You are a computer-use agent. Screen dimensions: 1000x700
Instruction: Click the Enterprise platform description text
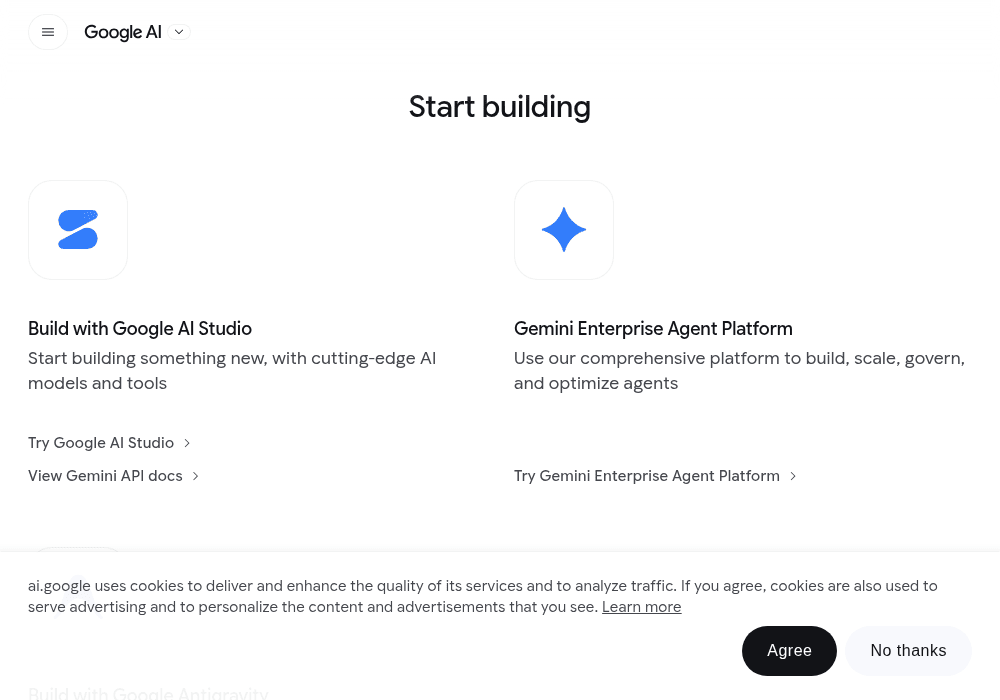click(x=739, y=370)
